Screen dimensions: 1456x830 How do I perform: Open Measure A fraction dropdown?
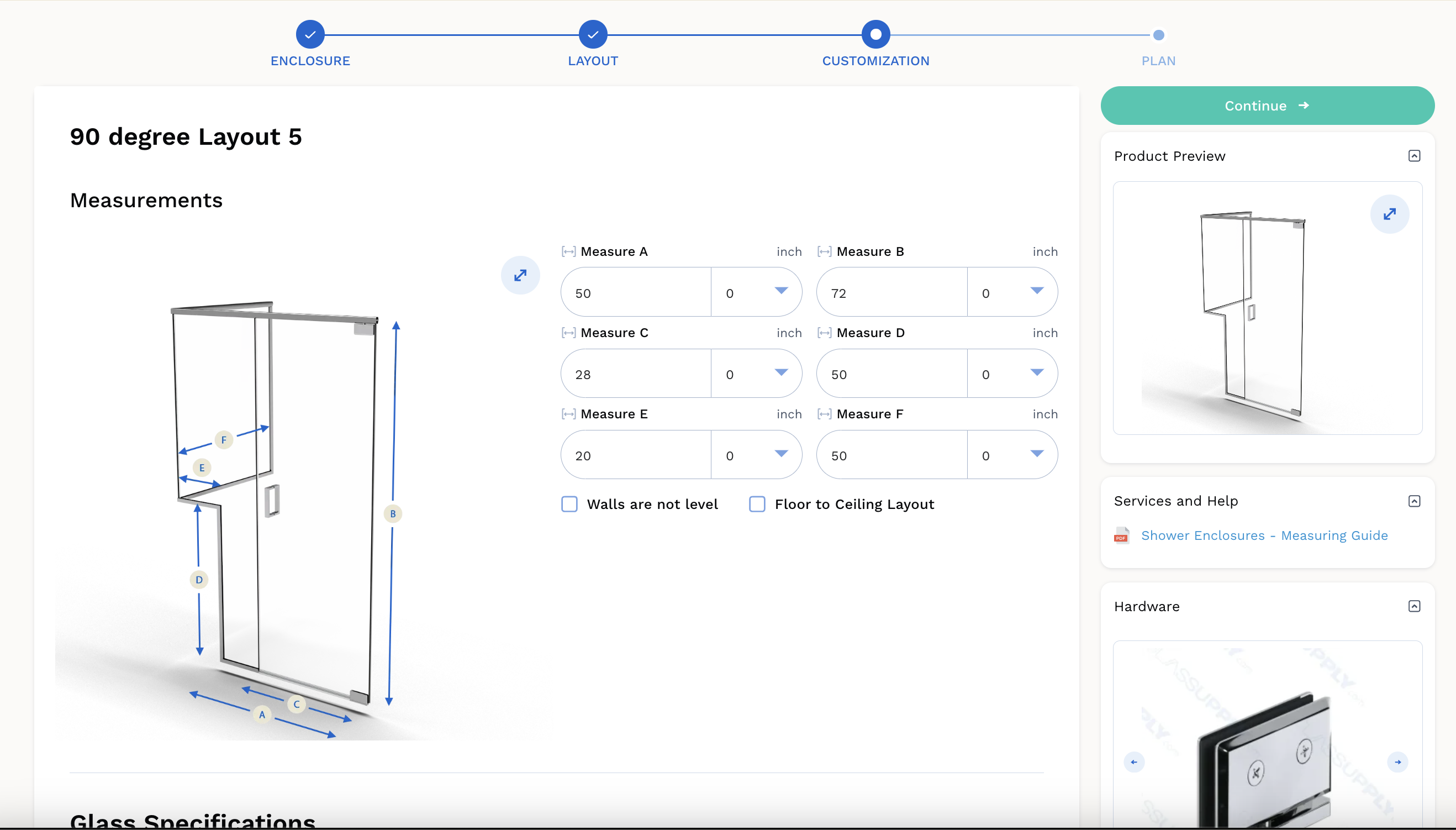click(756, 292)
